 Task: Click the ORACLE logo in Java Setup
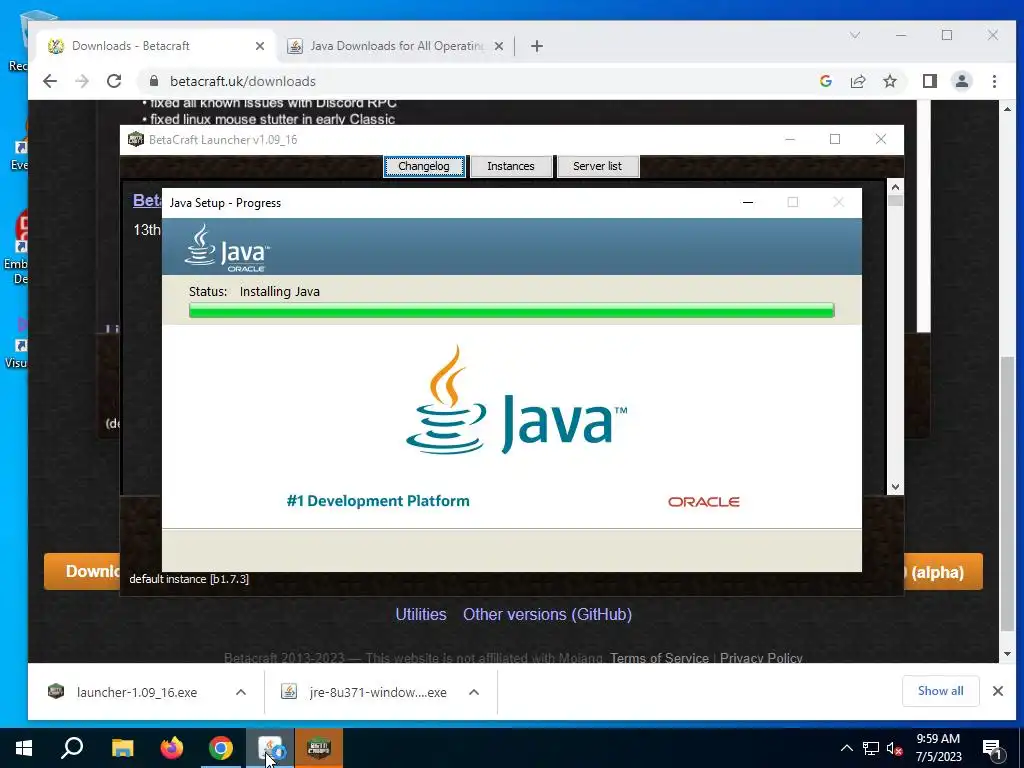click(x=703, y=502)
